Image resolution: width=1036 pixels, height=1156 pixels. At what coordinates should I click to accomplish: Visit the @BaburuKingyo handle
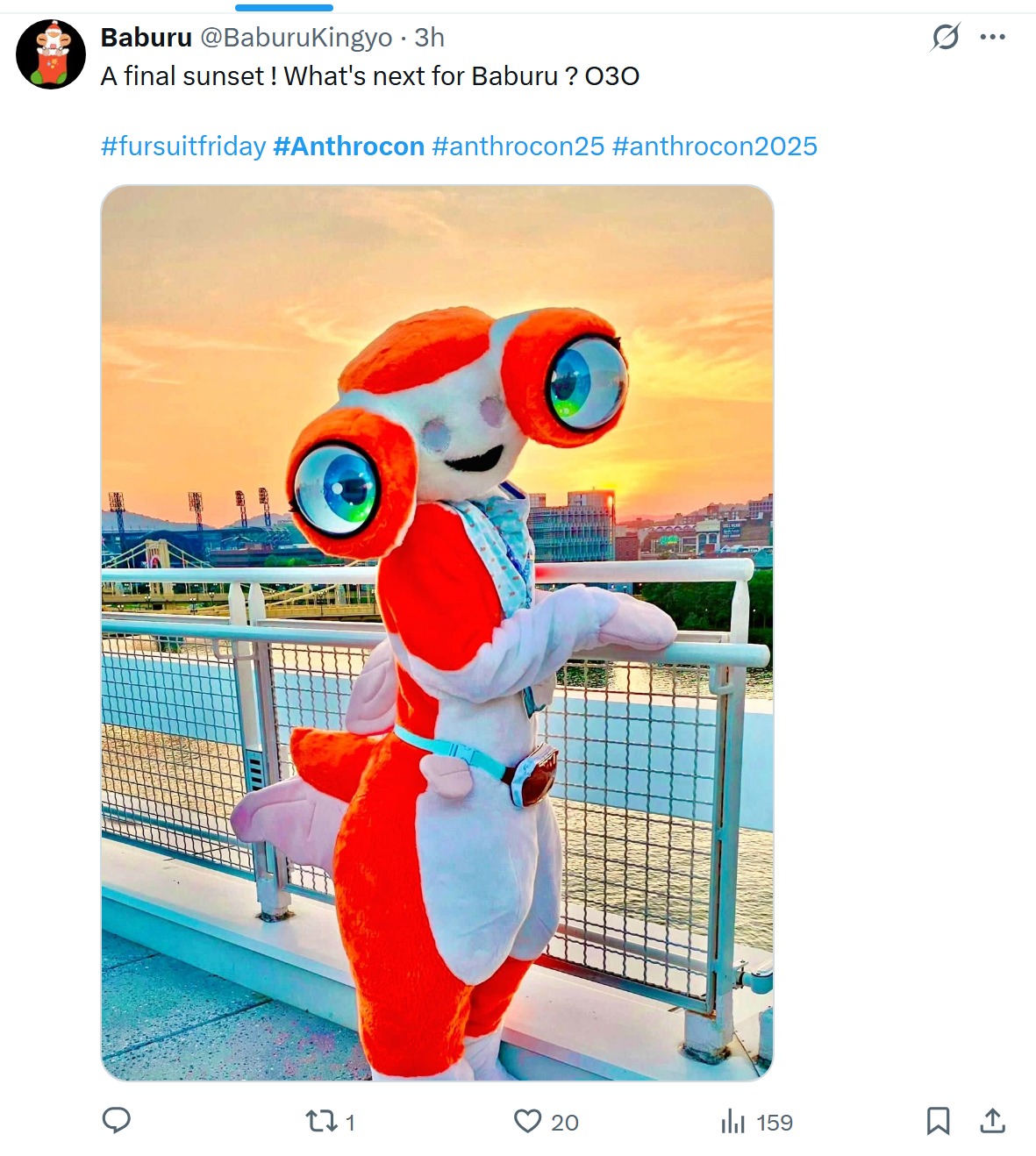click(297, 38)
